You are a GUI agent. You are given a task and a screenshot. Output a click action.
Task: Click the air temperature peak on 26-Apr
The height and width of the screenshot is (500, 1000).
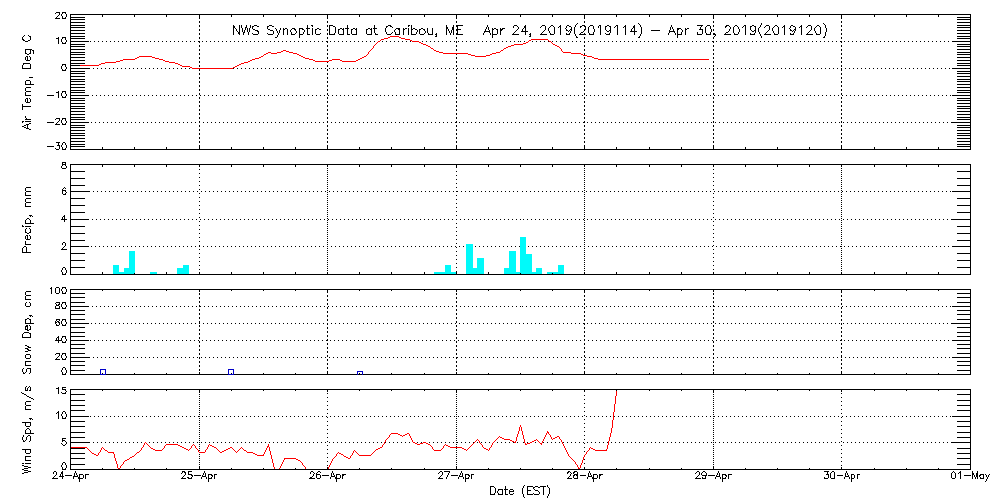coord(395,37)
